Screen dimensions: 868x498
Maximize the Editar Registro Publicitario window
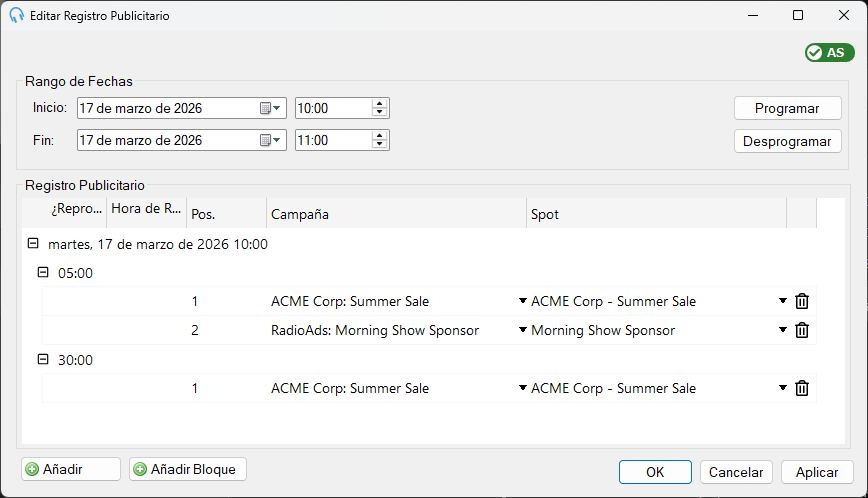[x=798, y=15]
